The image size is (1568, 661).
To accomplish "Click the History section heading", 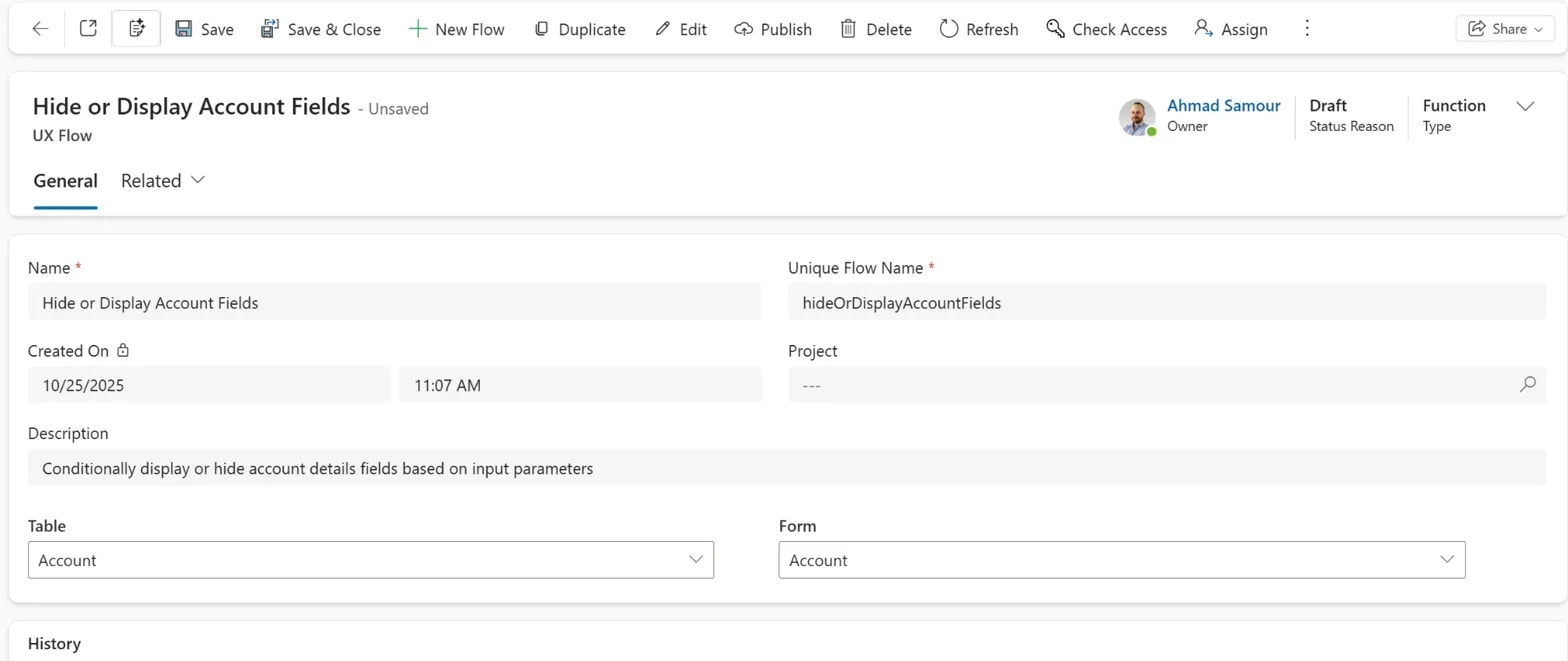I will pos(54,644).
